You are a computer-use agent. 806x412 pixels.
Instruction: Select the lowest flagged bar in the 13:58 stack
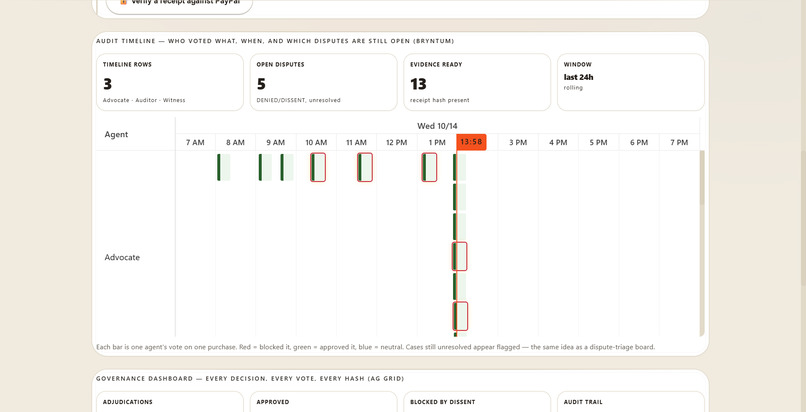[x=460, y=316]
